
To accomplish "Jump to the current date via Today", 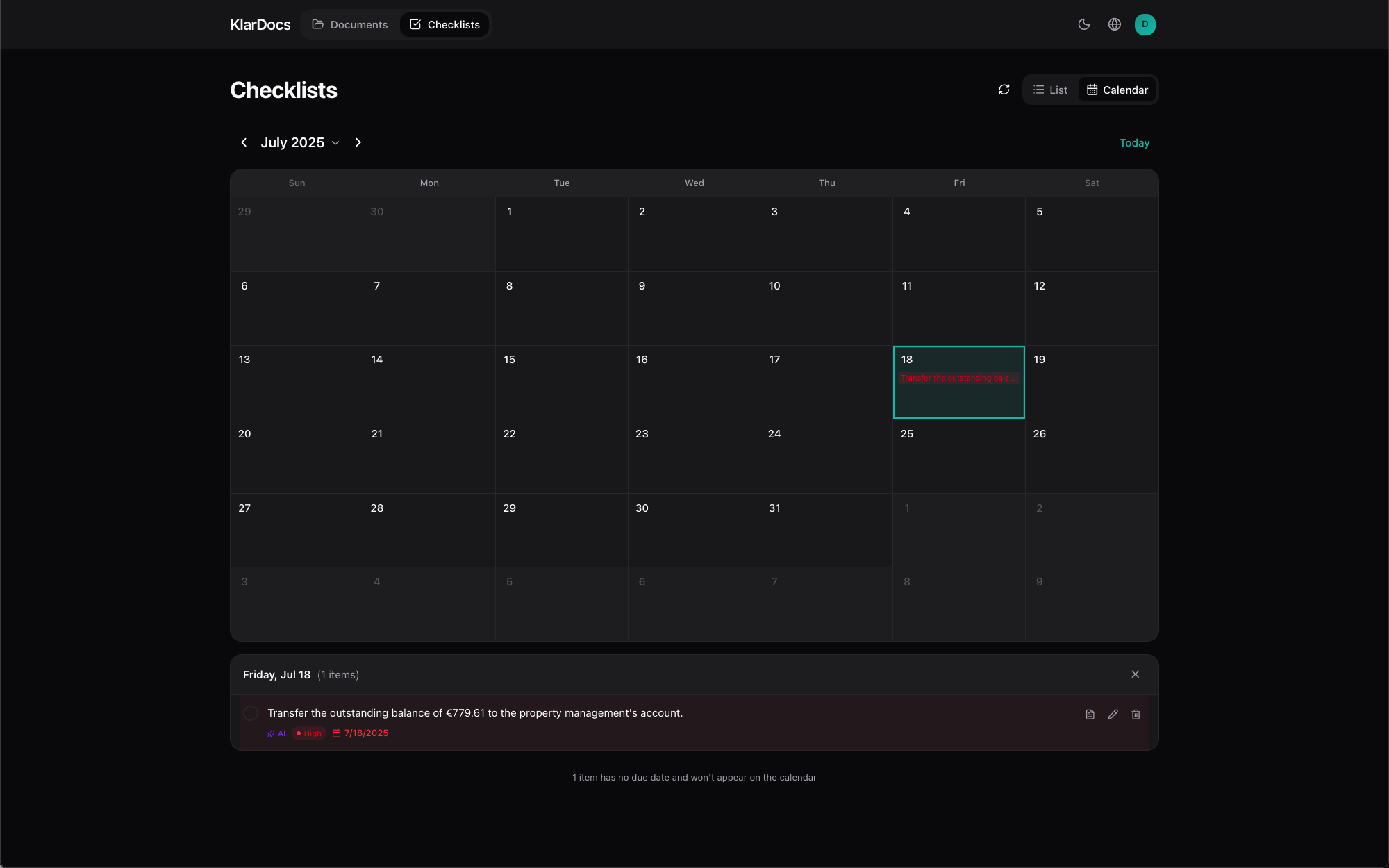I will [x=1134, y=142].
